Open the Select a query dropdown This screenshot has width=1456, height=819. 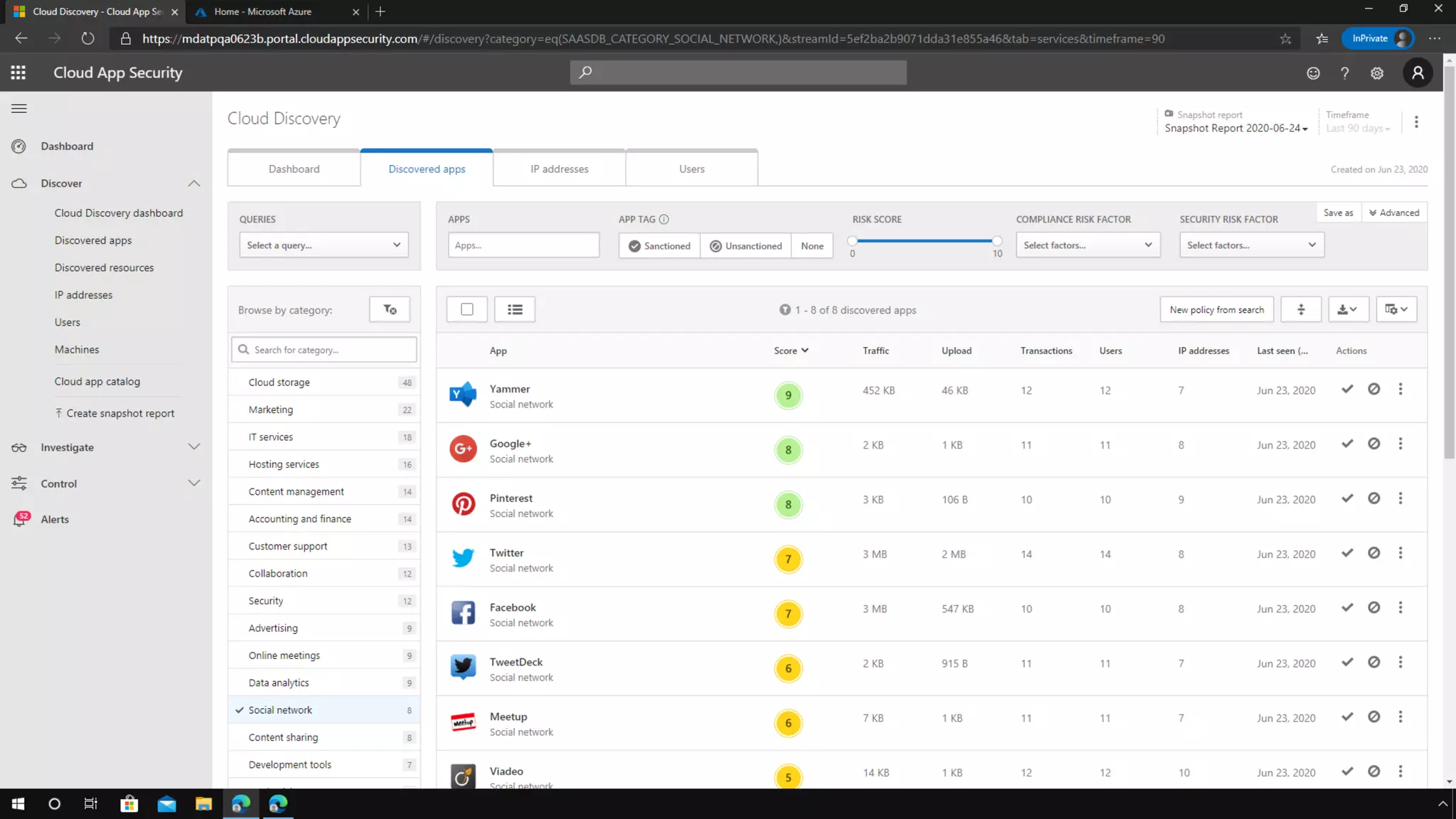tap(323, 245)
